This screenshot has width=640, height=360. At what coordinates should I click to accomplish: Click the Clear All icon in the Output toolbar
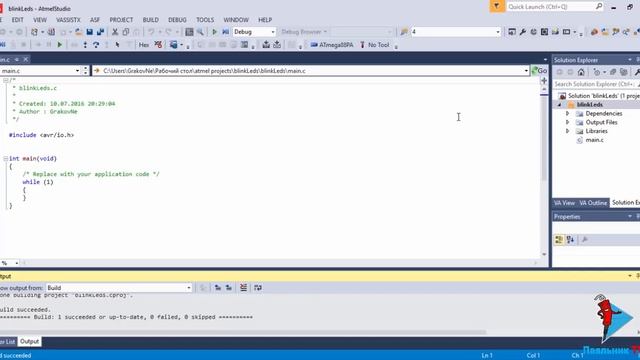click(243, 288)
